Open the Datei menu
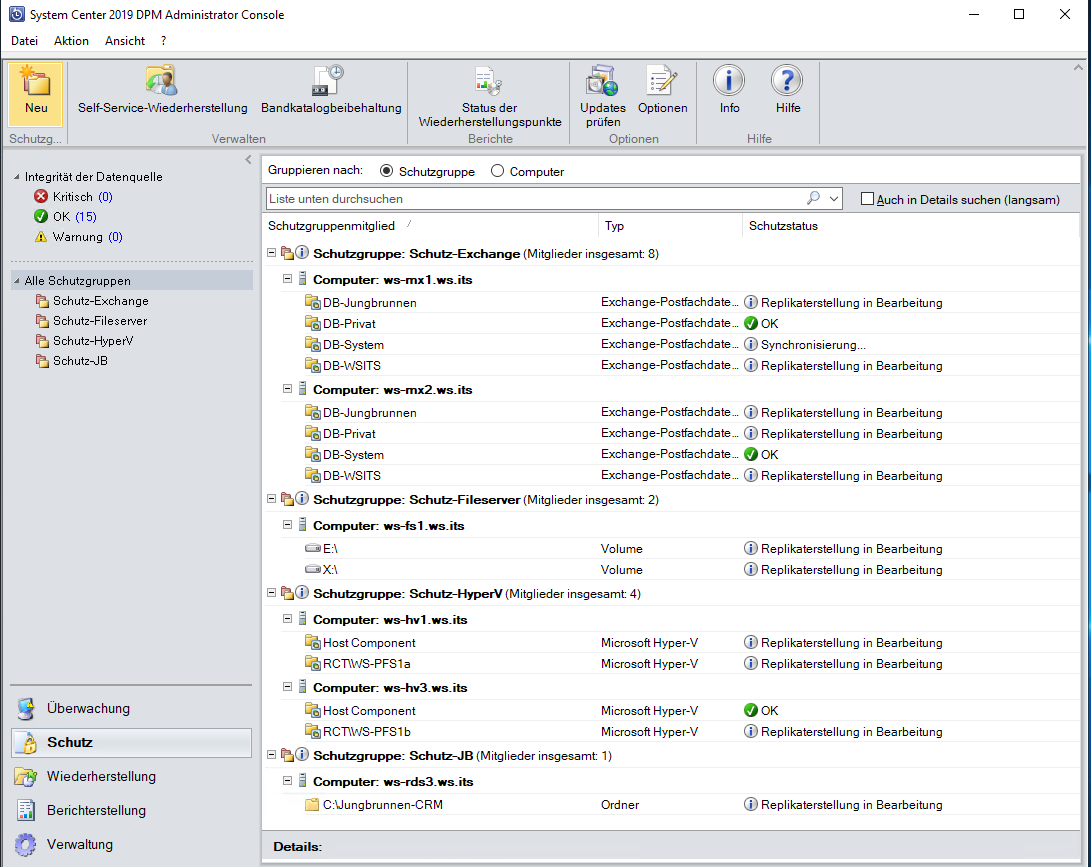Viewport: 1091px width, 867px height. (24, 41)
